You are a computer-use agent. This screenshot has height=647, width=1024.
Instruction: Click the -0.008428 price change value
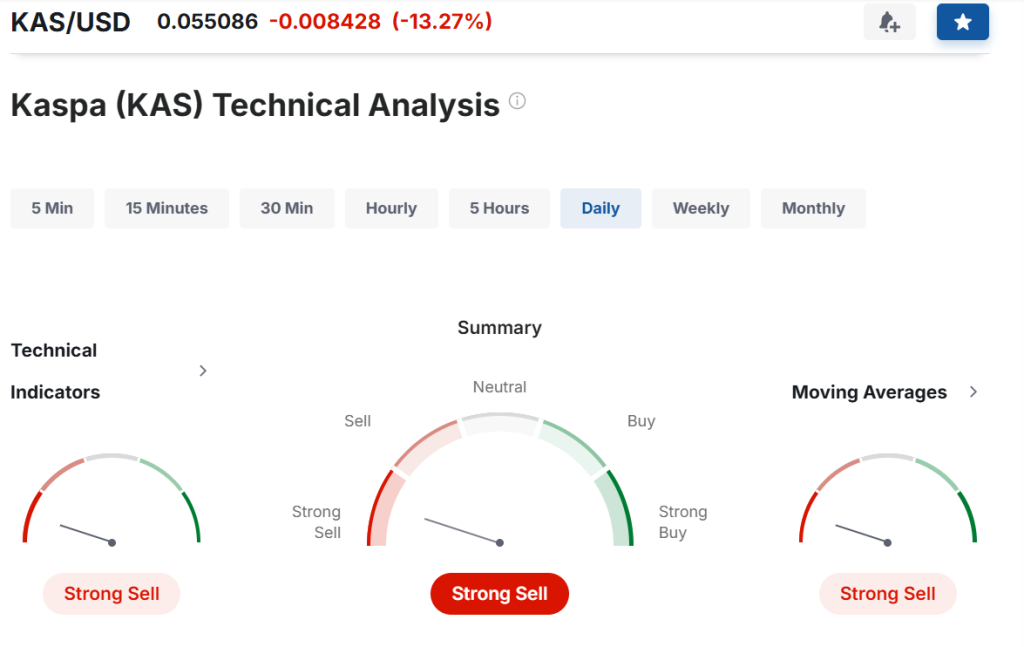click(x=325, y=22)
